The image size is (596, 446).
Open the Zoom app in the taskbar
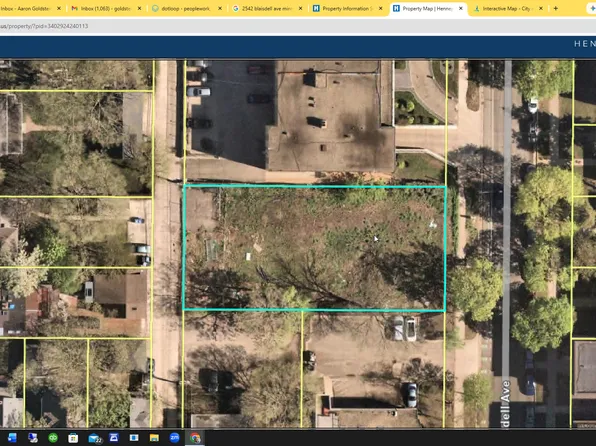tap(174, 438)
